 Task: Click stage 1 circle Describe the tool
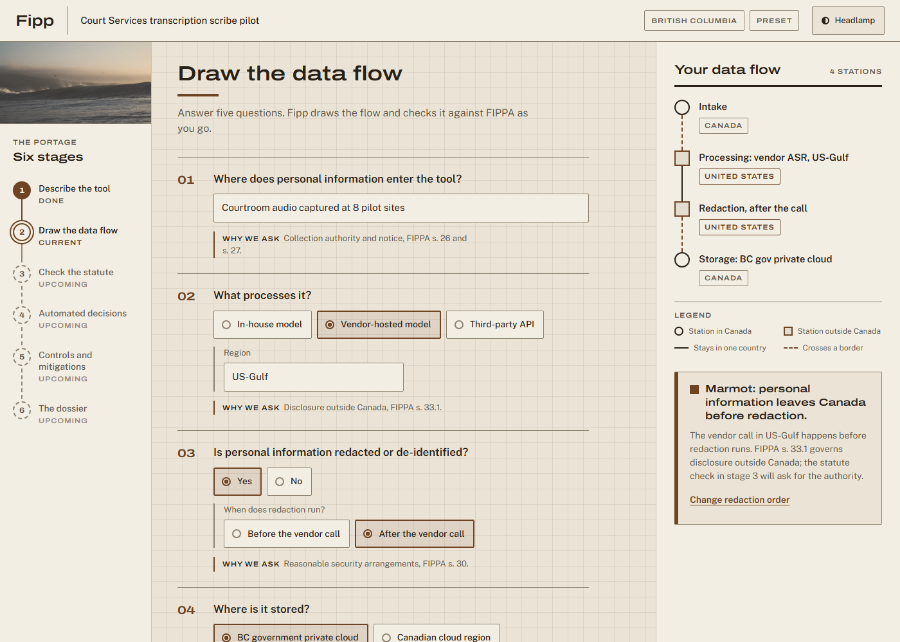click(22, 190)
